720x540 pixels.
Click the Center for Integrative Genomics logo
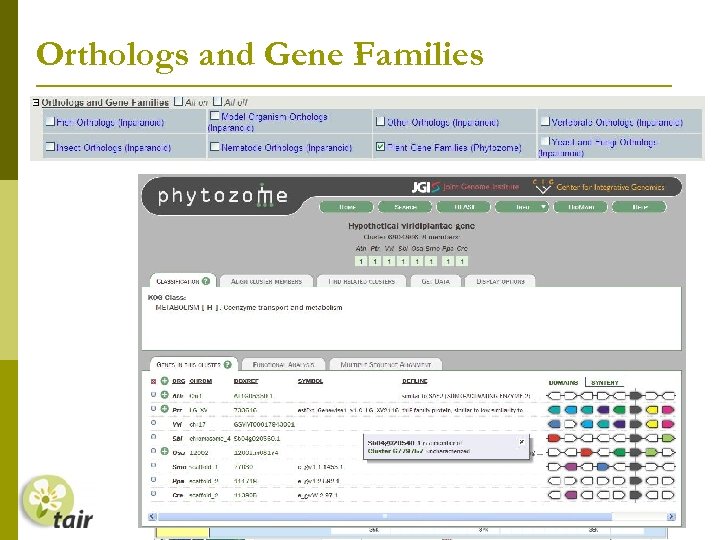pos(598,186)
